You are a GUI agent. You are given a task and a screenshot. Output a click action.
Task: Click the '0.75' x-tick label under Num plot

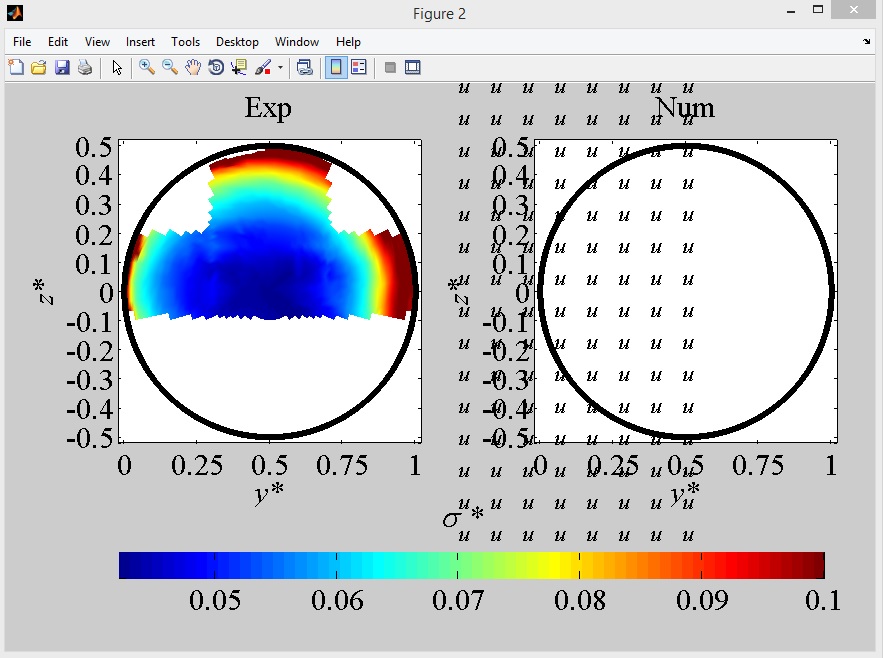(x=757, y=466)
